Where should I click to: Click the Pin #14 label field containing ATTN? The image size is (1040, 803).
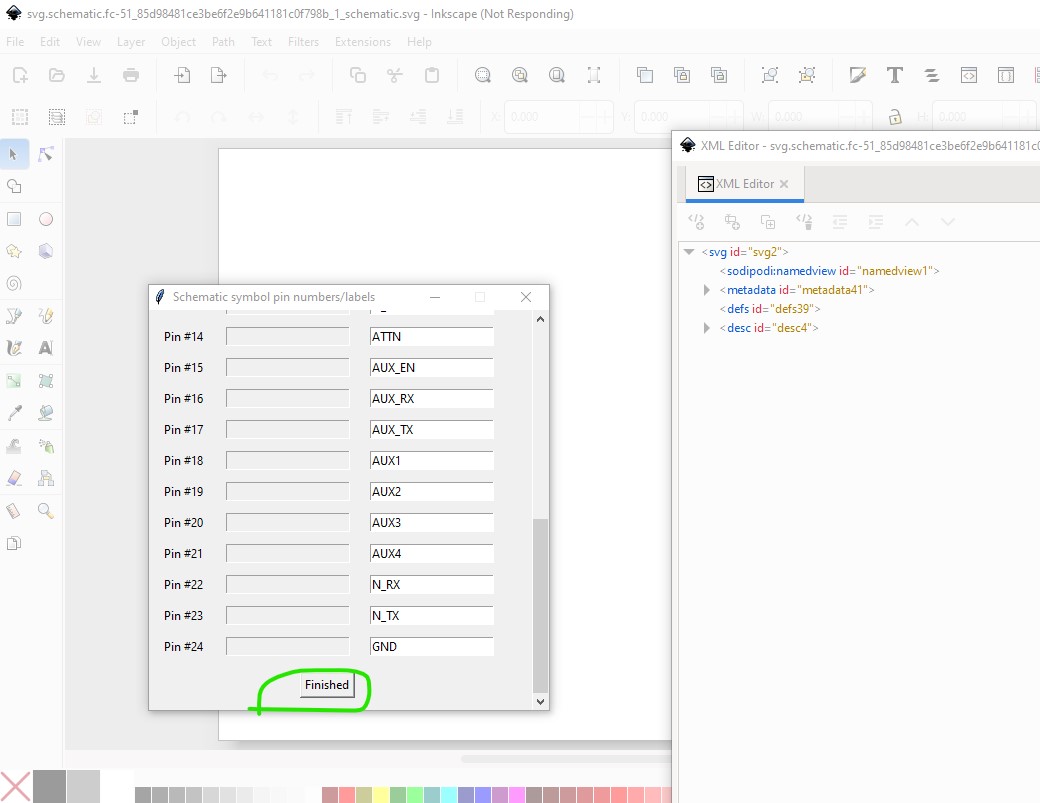(432, 336)
